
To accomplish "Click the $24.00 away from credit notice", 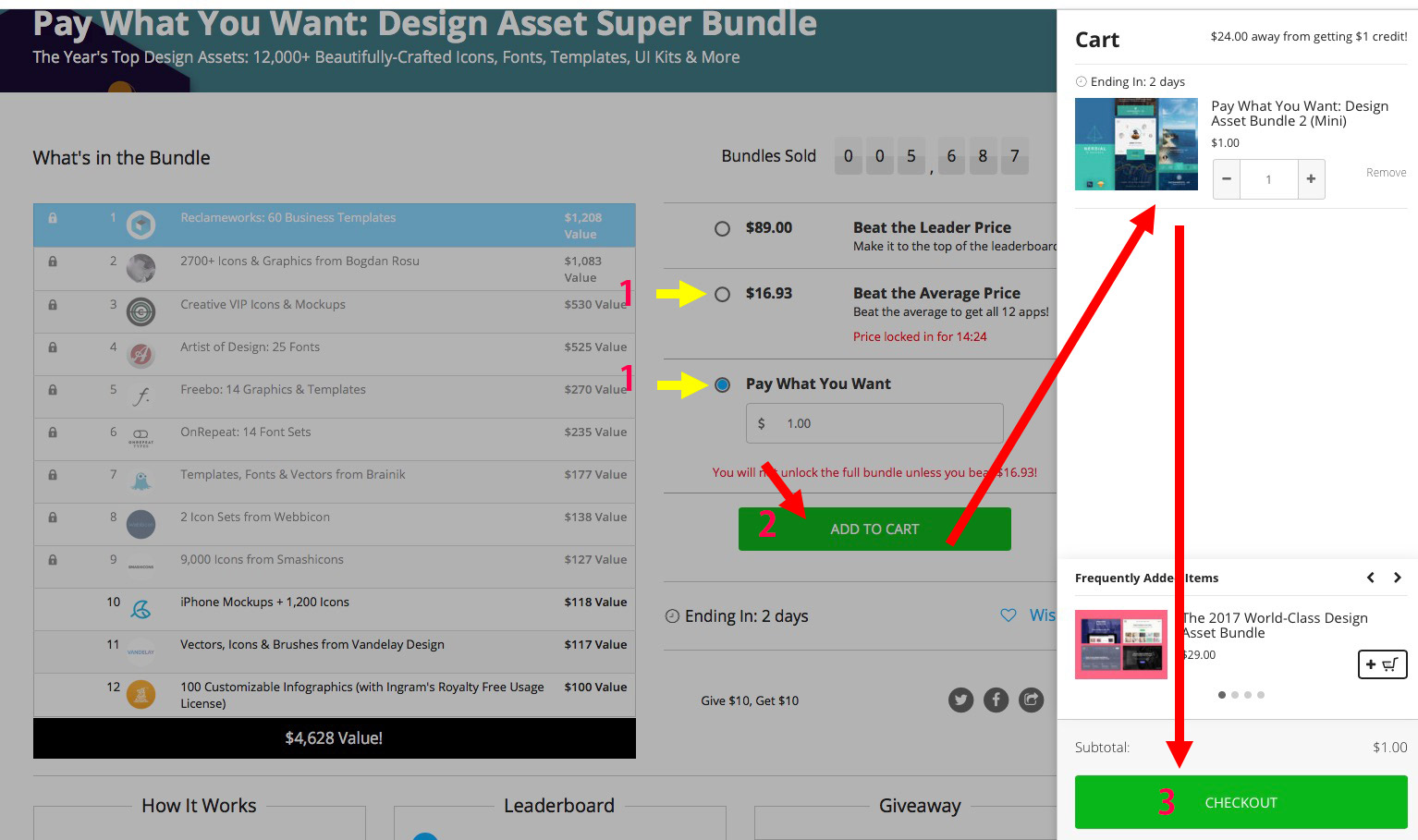I will (1309, 37).
